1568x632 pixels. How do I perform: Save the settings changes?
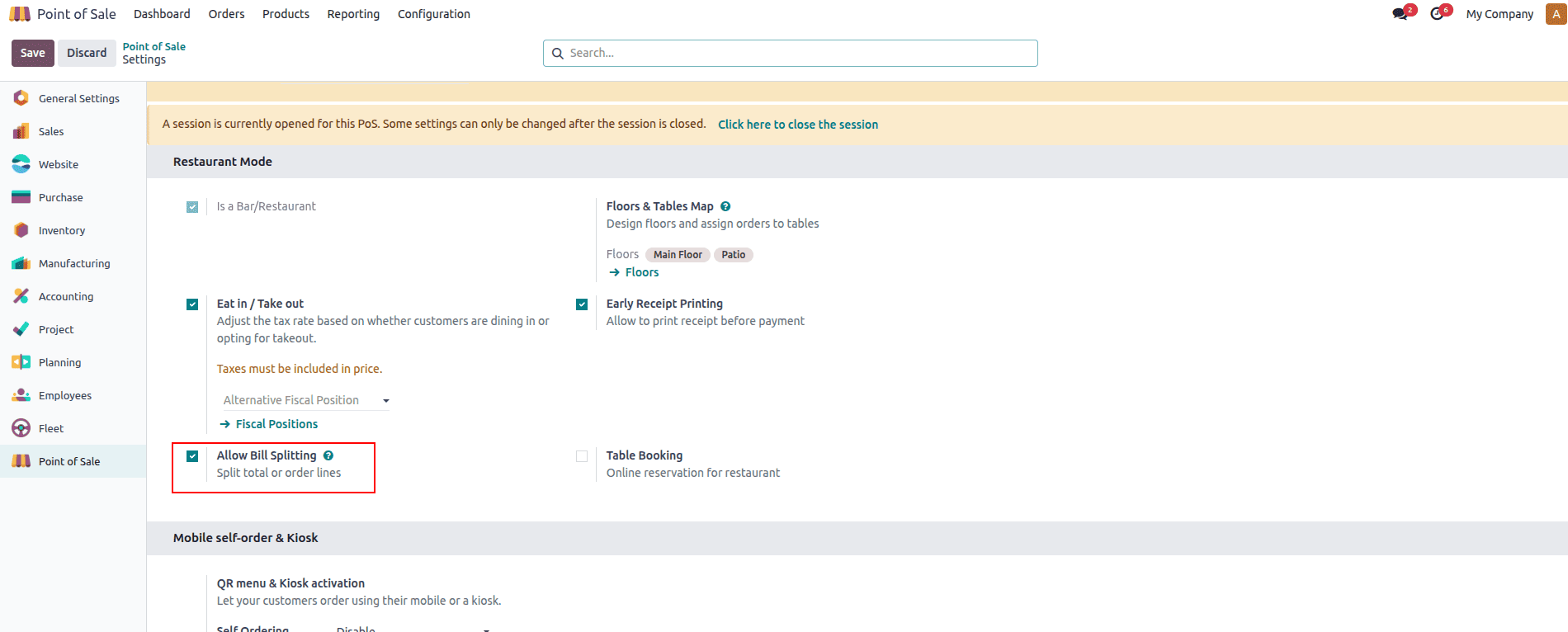33,53
